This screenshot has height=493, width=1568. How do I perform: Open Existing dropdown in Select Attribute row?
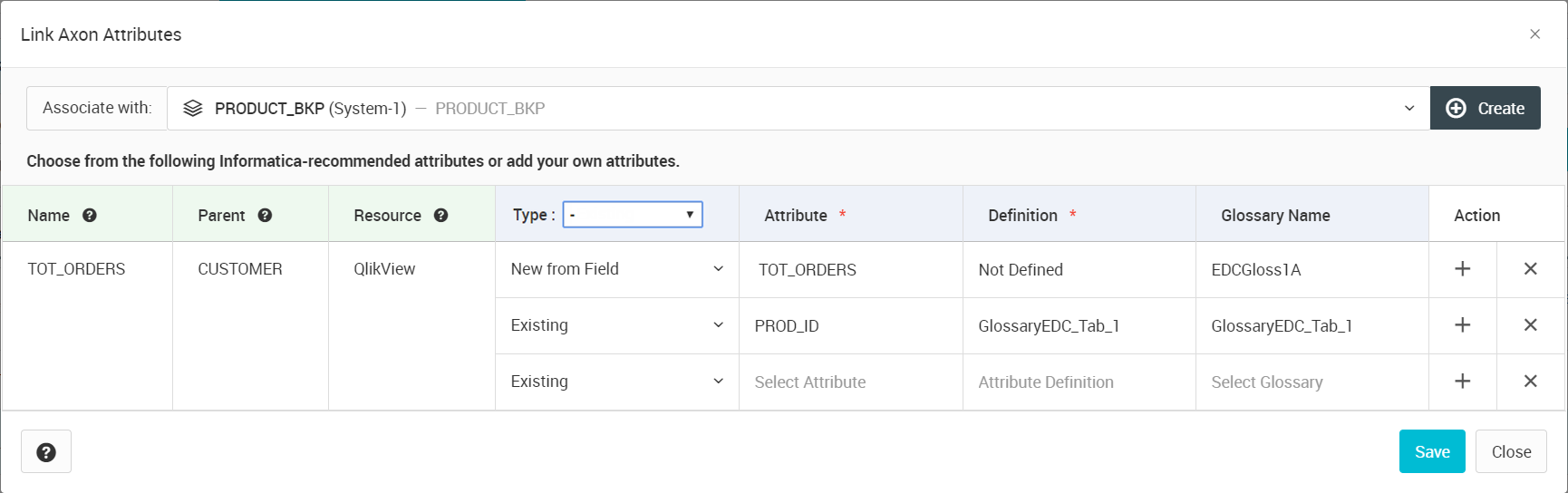pyautogui.click(x=617, y=382)
